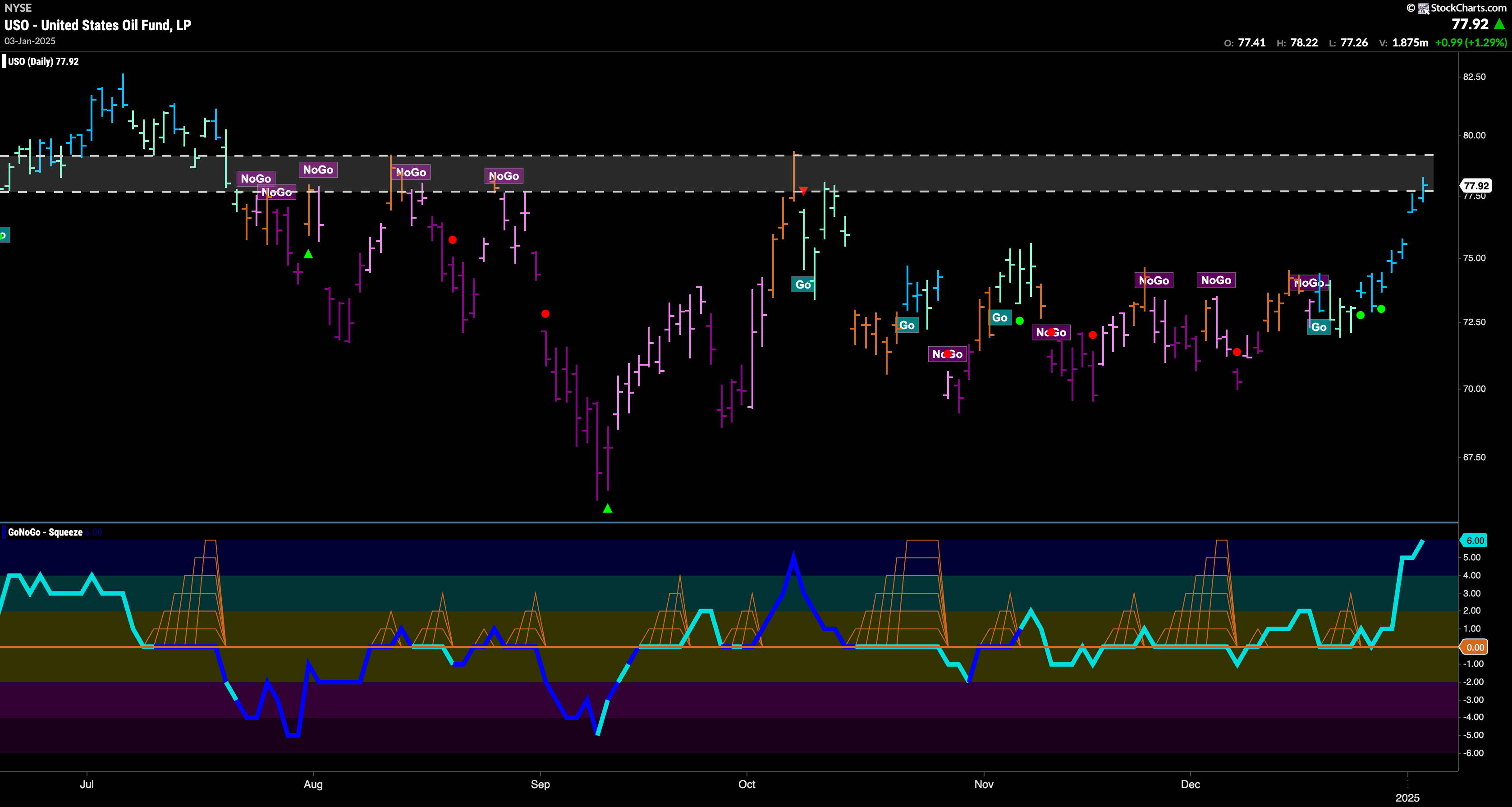Click the NoGo label in mid-August
This screenshot has width=1512, height=807.
[x=411, y=172]
